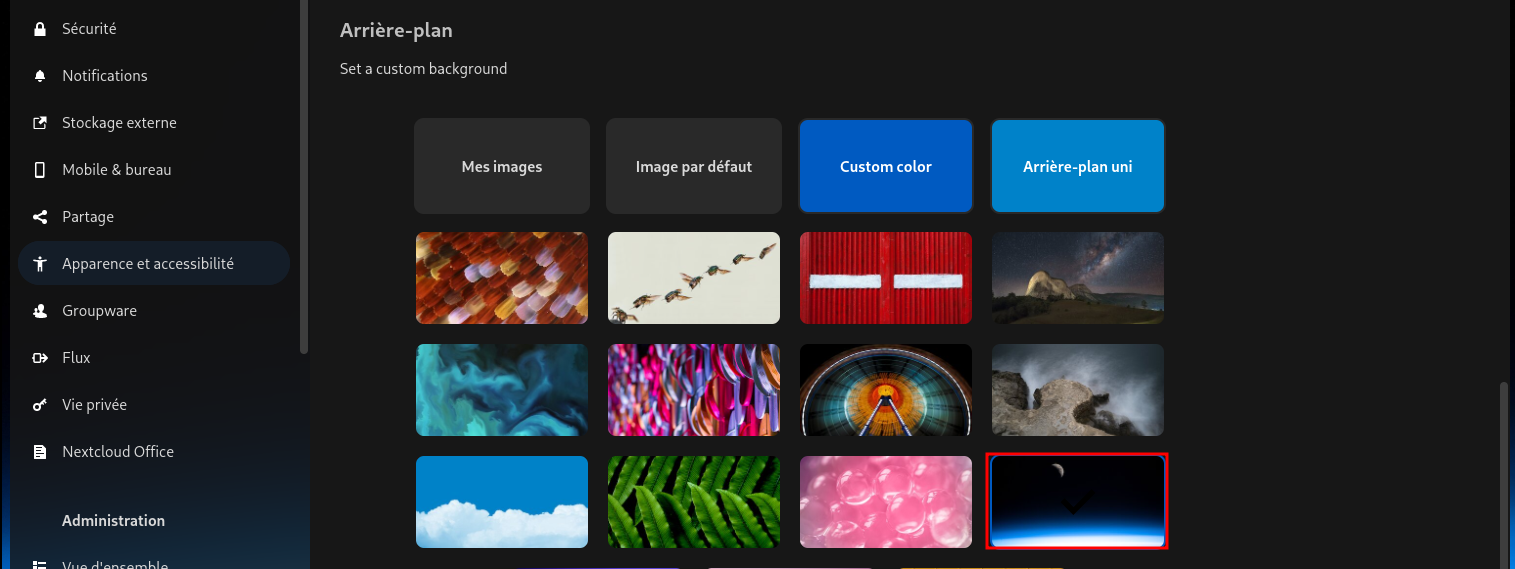Click the Groupware contacts icon
Viewport: 1515px width, 569px height.
(x=40, y=311)
